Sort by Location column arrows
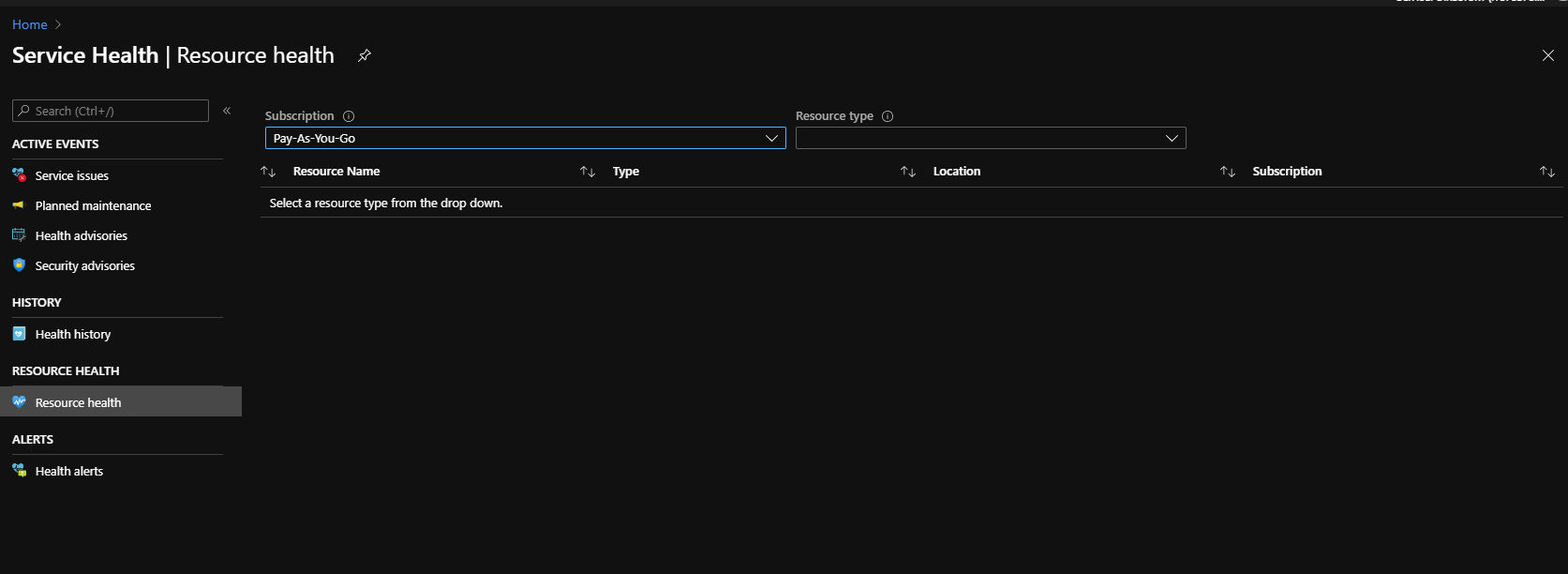This screenshot has width=1568, height=574. pos(908,172)
